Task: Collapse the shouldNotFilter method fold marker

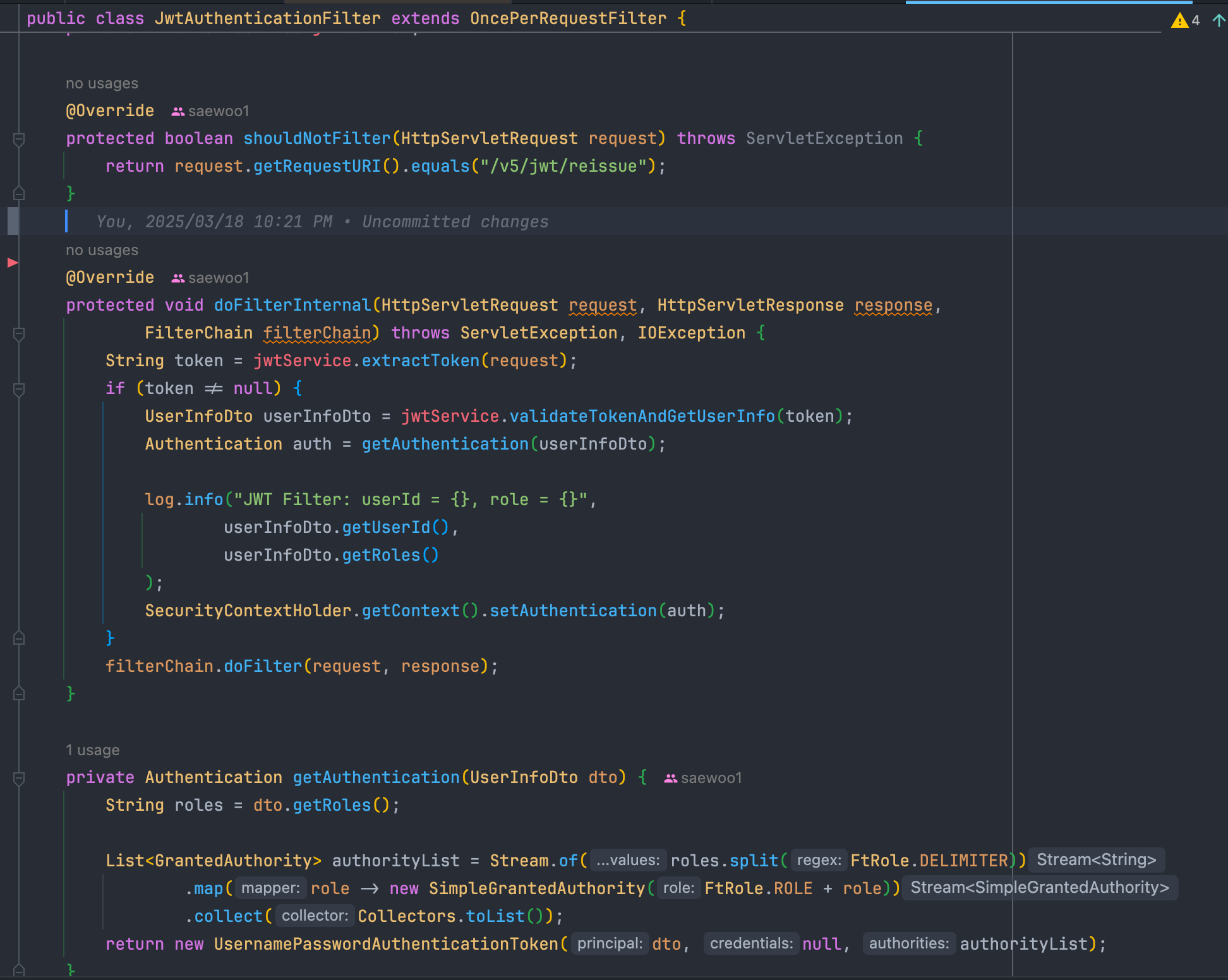Action: [x=19, y=139]
